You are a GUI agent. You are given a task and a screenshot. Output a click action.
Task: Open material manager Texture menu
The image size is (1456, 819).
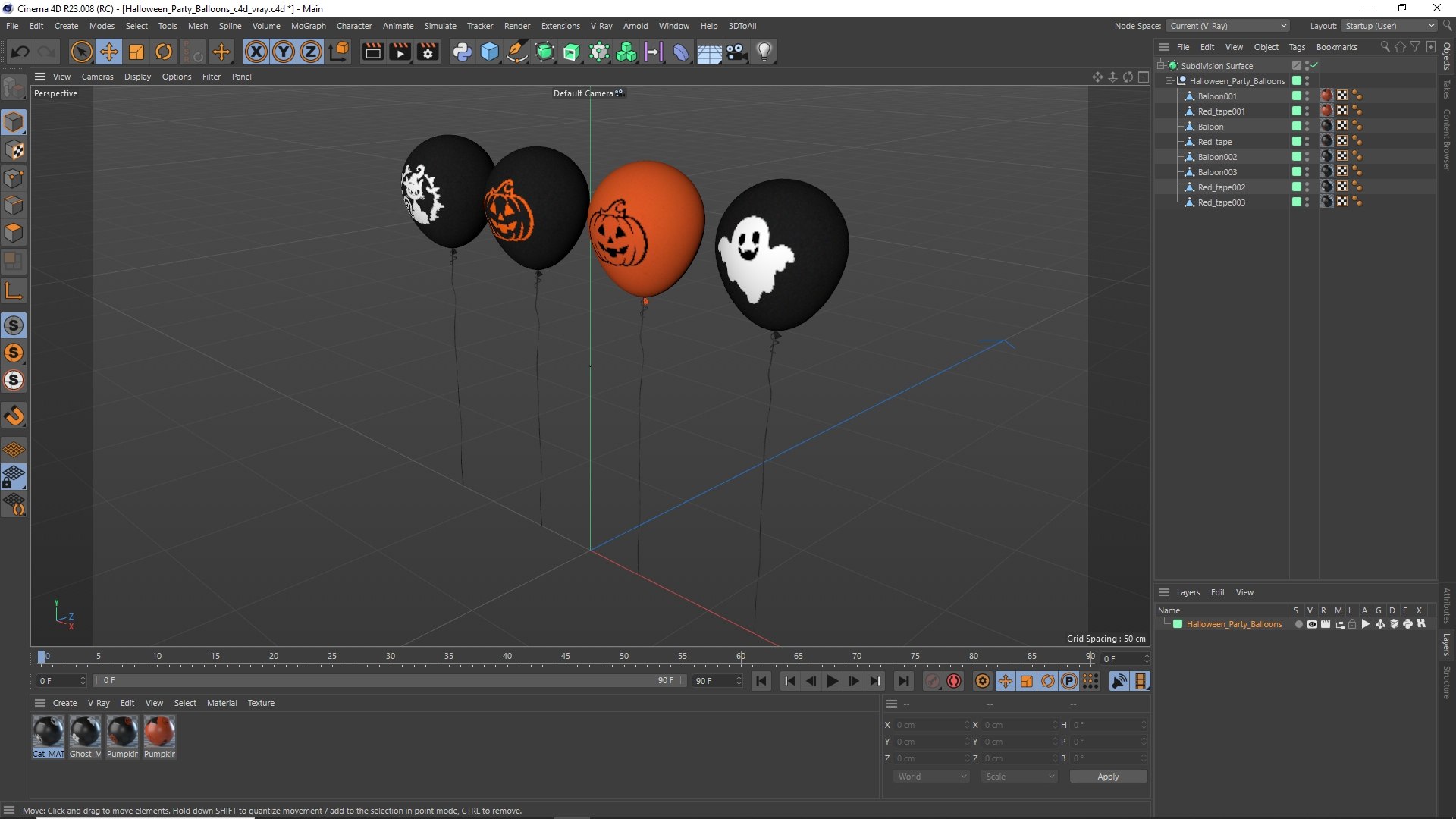coord(261,703)
